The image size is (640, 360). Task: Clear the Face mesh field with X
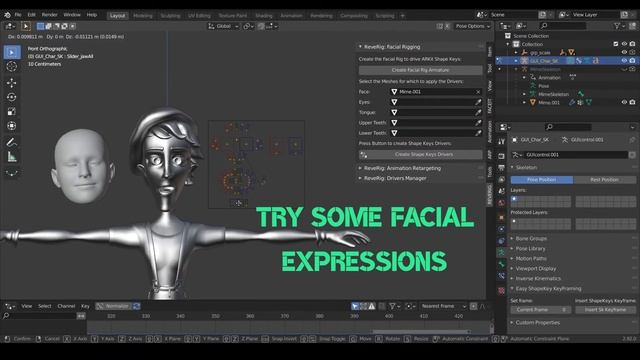pos(478,92)
